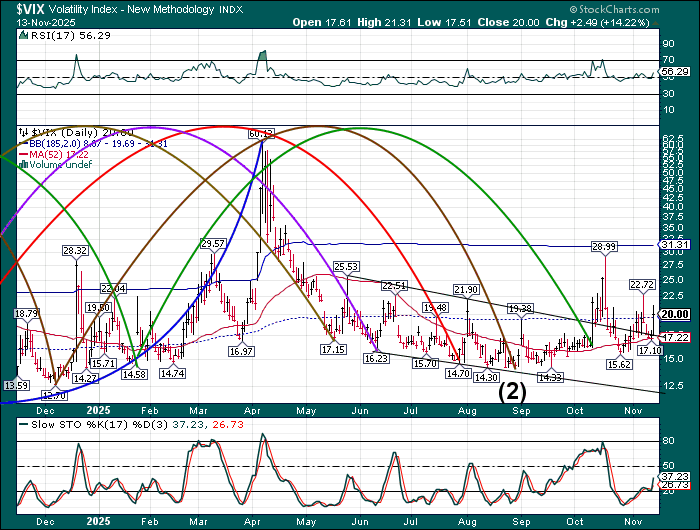Click the 12.70 December low label
Image resolution: width=700 pixels, height=530 pixels.
coord(55,396)
